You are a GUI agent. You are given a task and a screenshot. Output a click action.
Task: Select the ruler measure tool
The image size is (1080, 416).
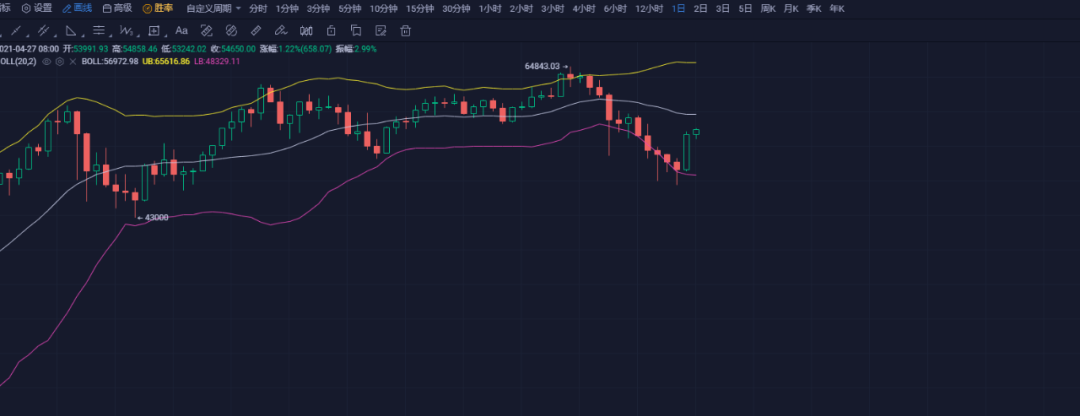[x=256, y=30]
